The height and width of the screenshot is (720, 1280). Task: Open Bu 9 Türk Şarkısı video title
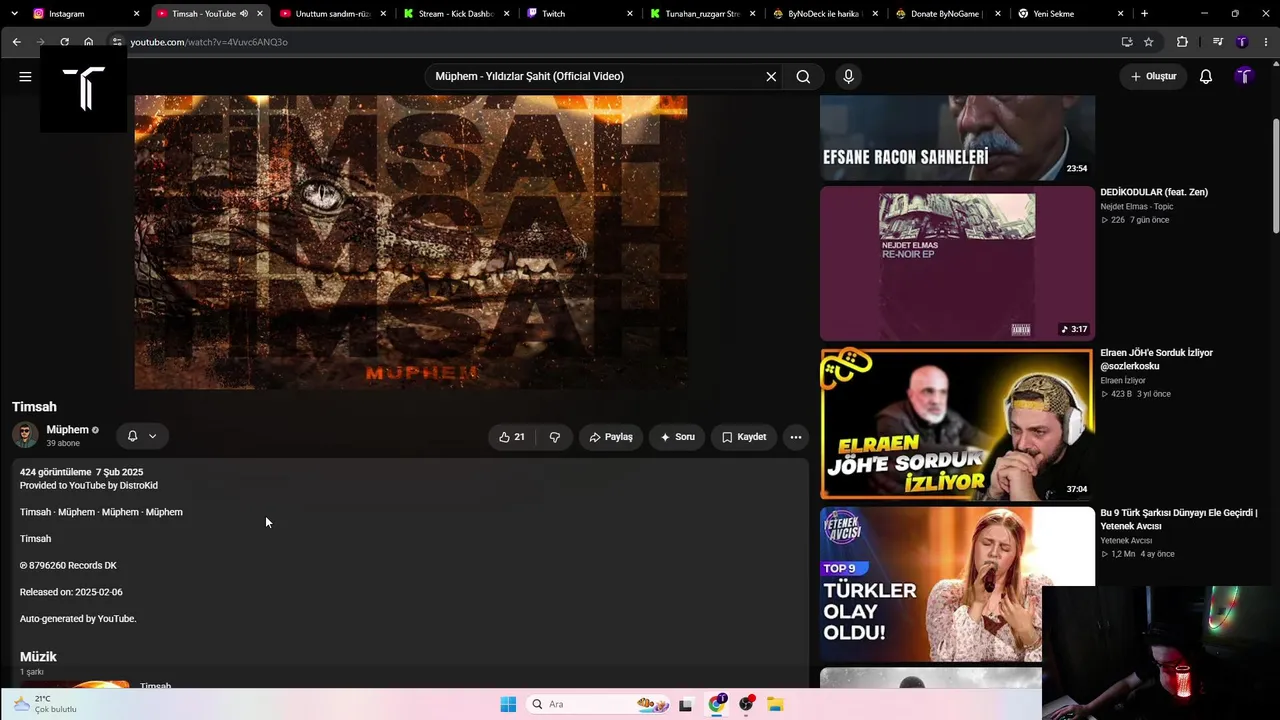[1178, 519]
